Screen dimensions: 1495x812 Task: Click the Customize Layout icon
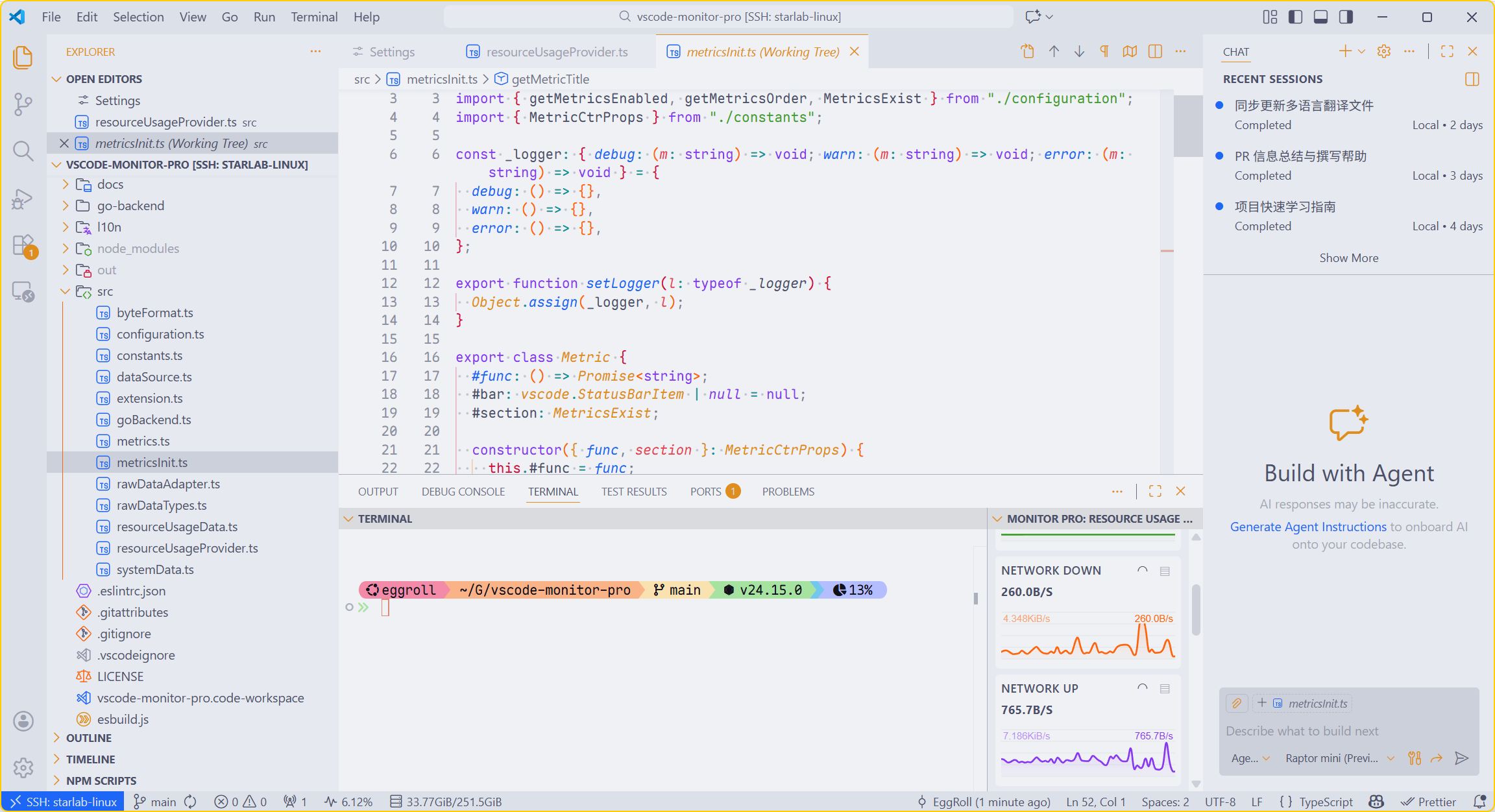tap(1270, 17)
